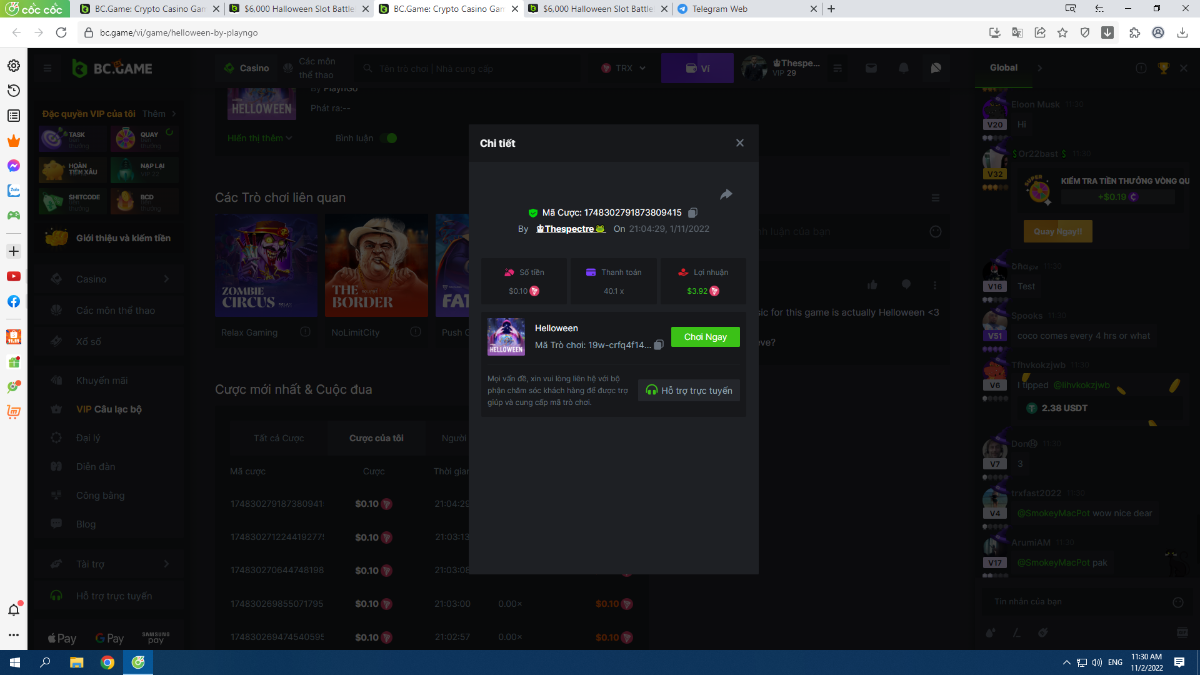This screenshot has height=675, width=1200.
Task: Click the green Chơi Ngay button
Action: click(705, 337)
